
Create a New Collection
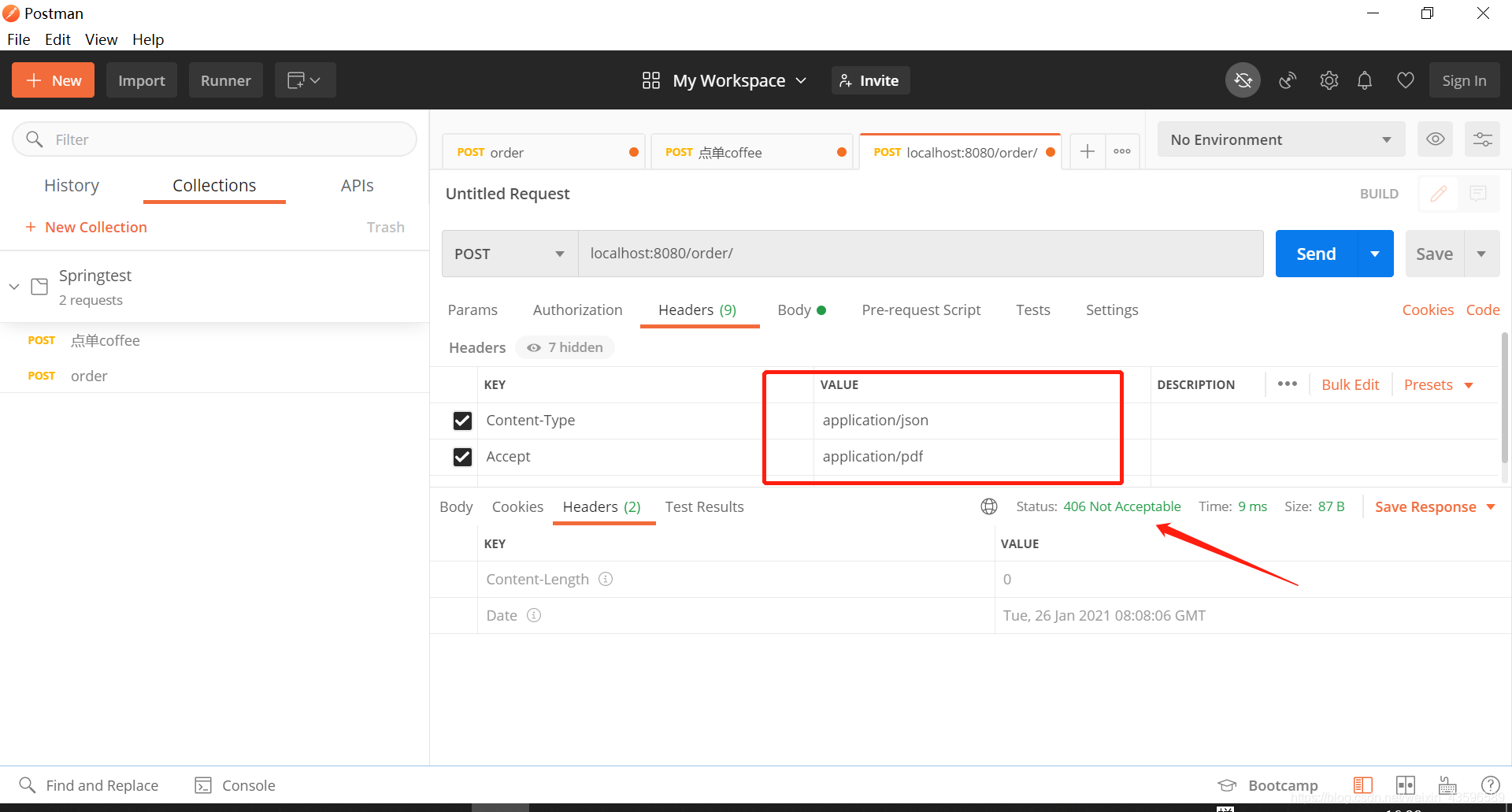86,227
